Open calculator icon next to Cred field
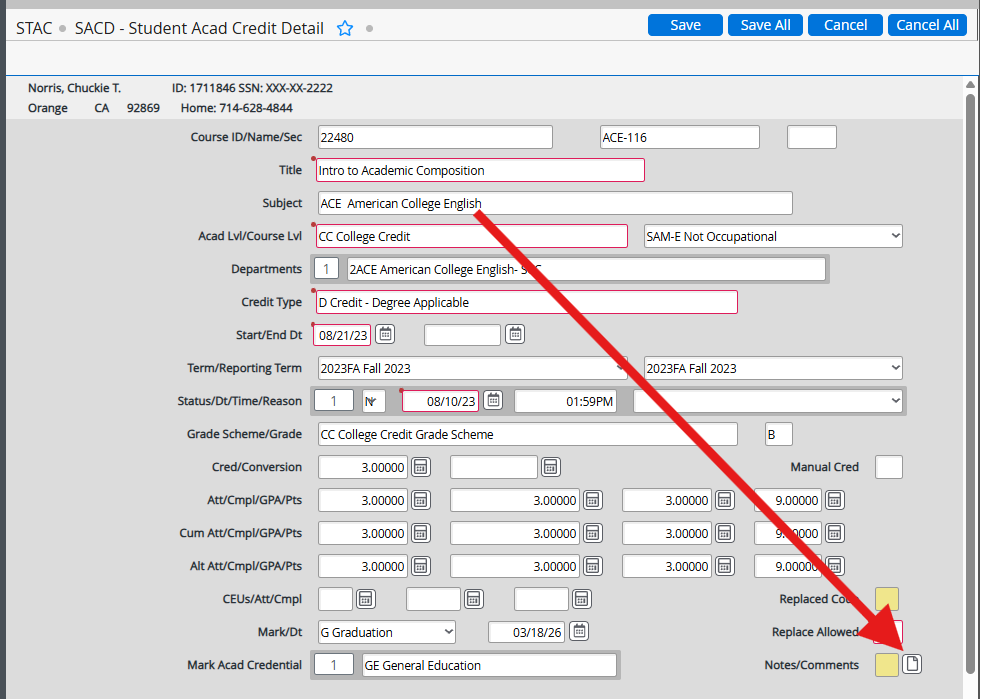 coord(421,467)
